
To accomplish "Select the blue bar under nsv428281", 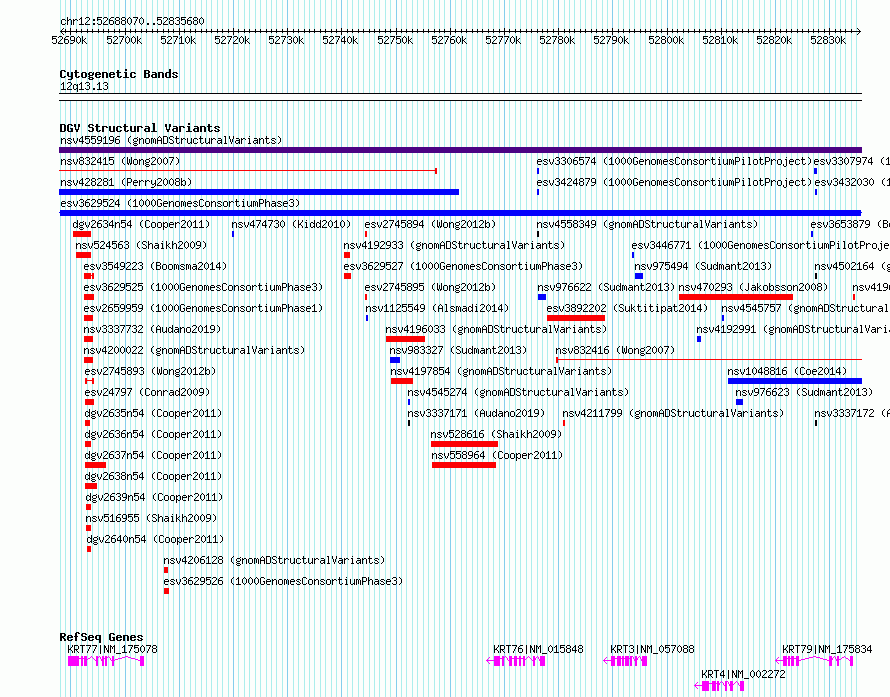I will 259,192.
